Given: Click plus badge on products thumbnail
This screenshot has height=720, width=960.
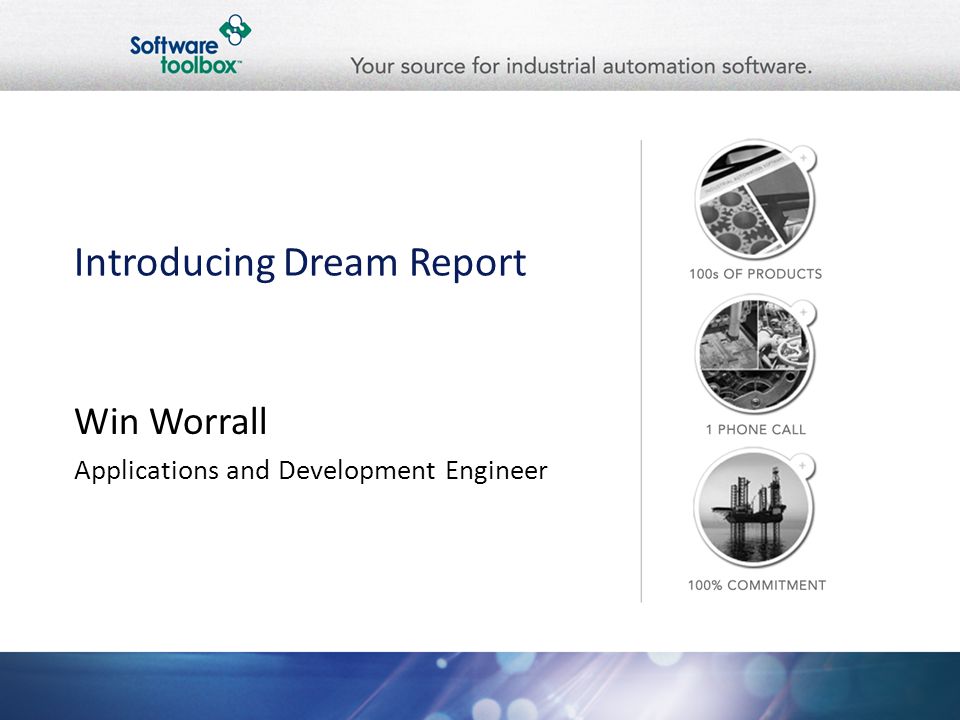Looking at the screenshot, I should pyautogui.click(x=804, y=157).
